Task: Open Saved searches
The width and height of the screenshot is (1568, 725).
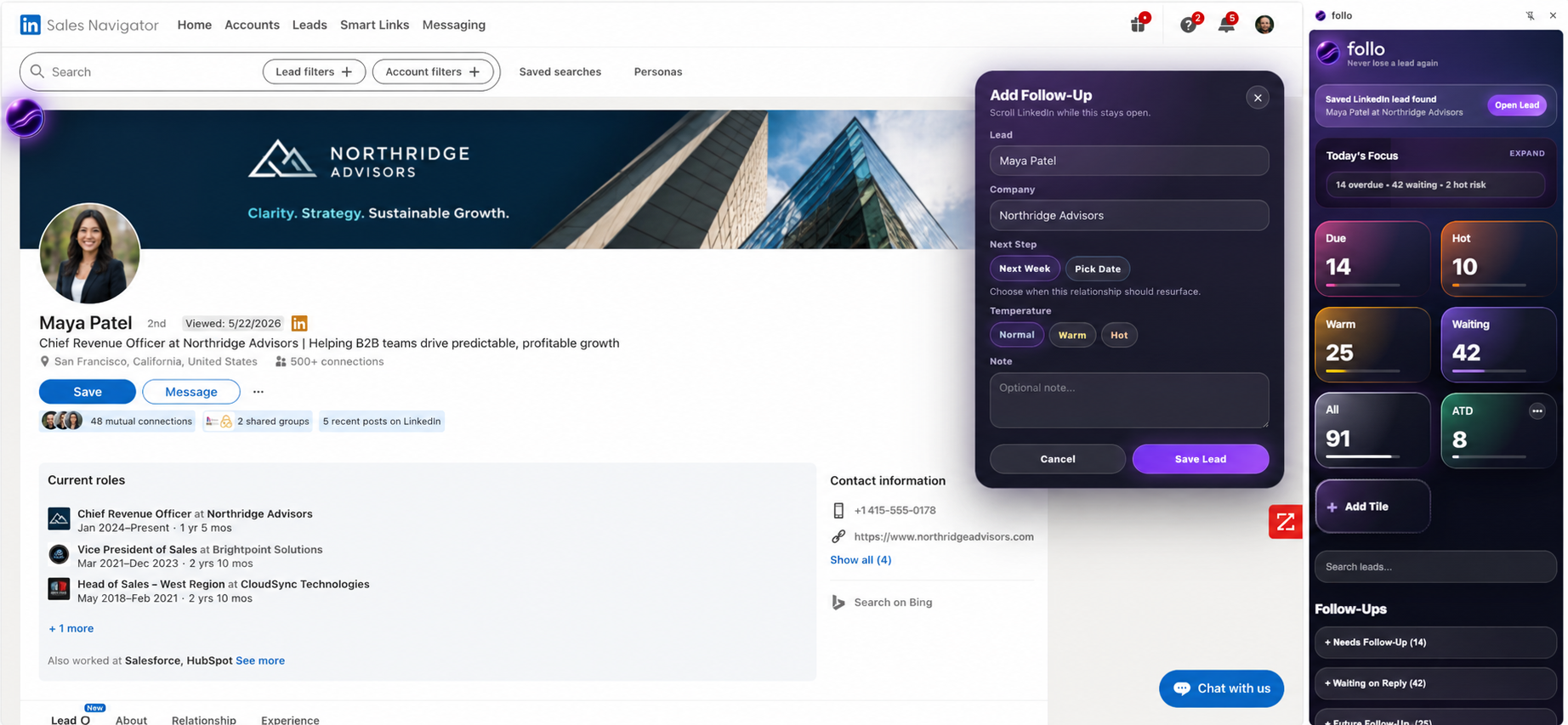Action: (x=560, y=71)
